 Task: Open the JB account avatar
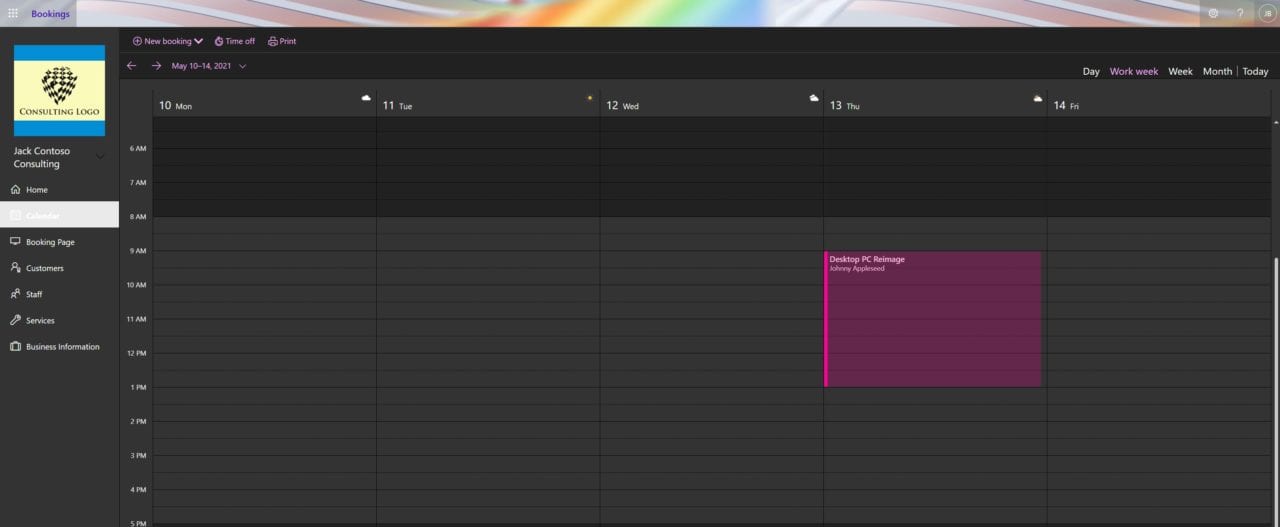pos(1267,13)
